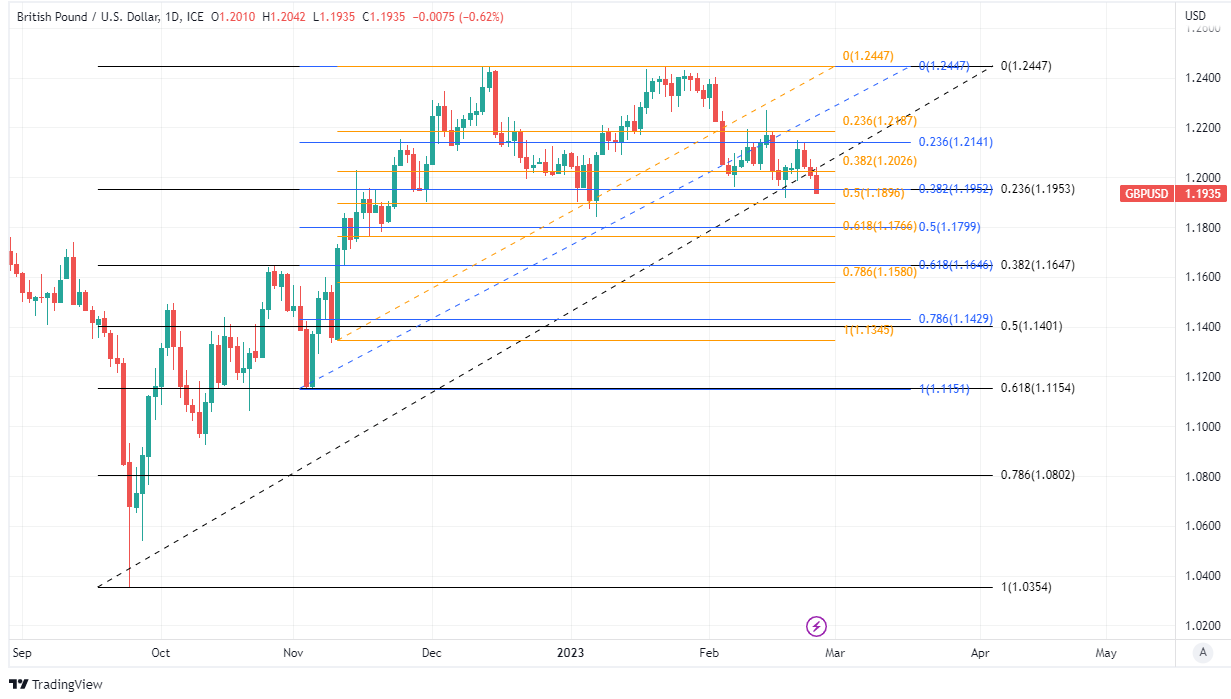Select the black 0.618(1.1154) Fib level
Screen dimensions: 1231x699
[1037, 388]
